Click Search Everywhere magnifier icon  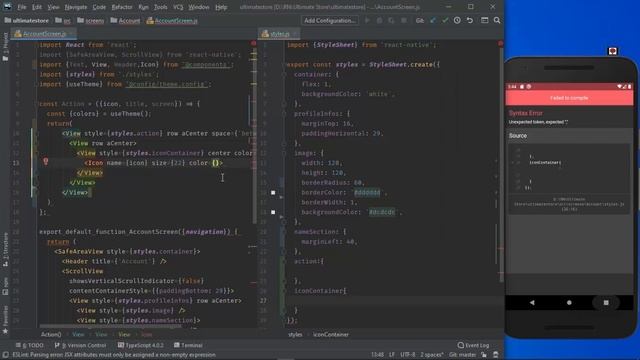[497, 20]
